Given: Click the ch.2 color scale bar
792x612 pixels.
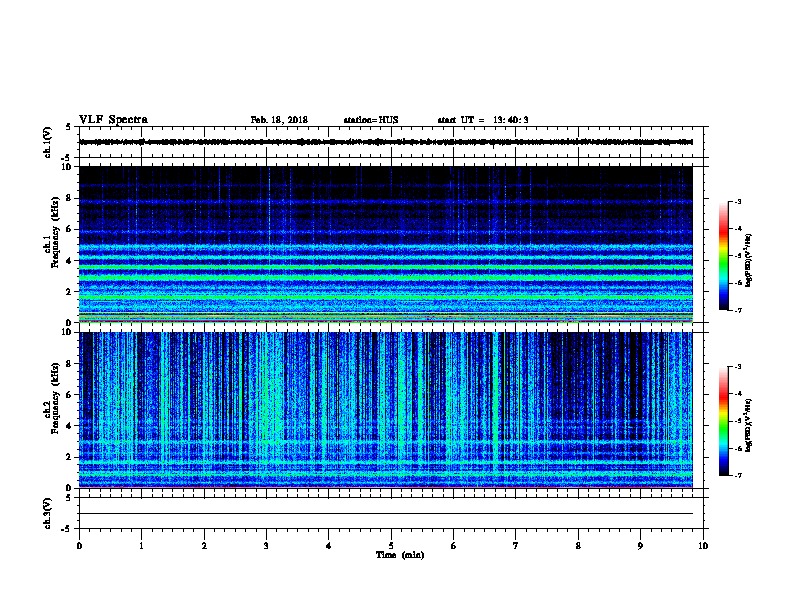Looking at the screenshot, I should [x=724, y=421].
